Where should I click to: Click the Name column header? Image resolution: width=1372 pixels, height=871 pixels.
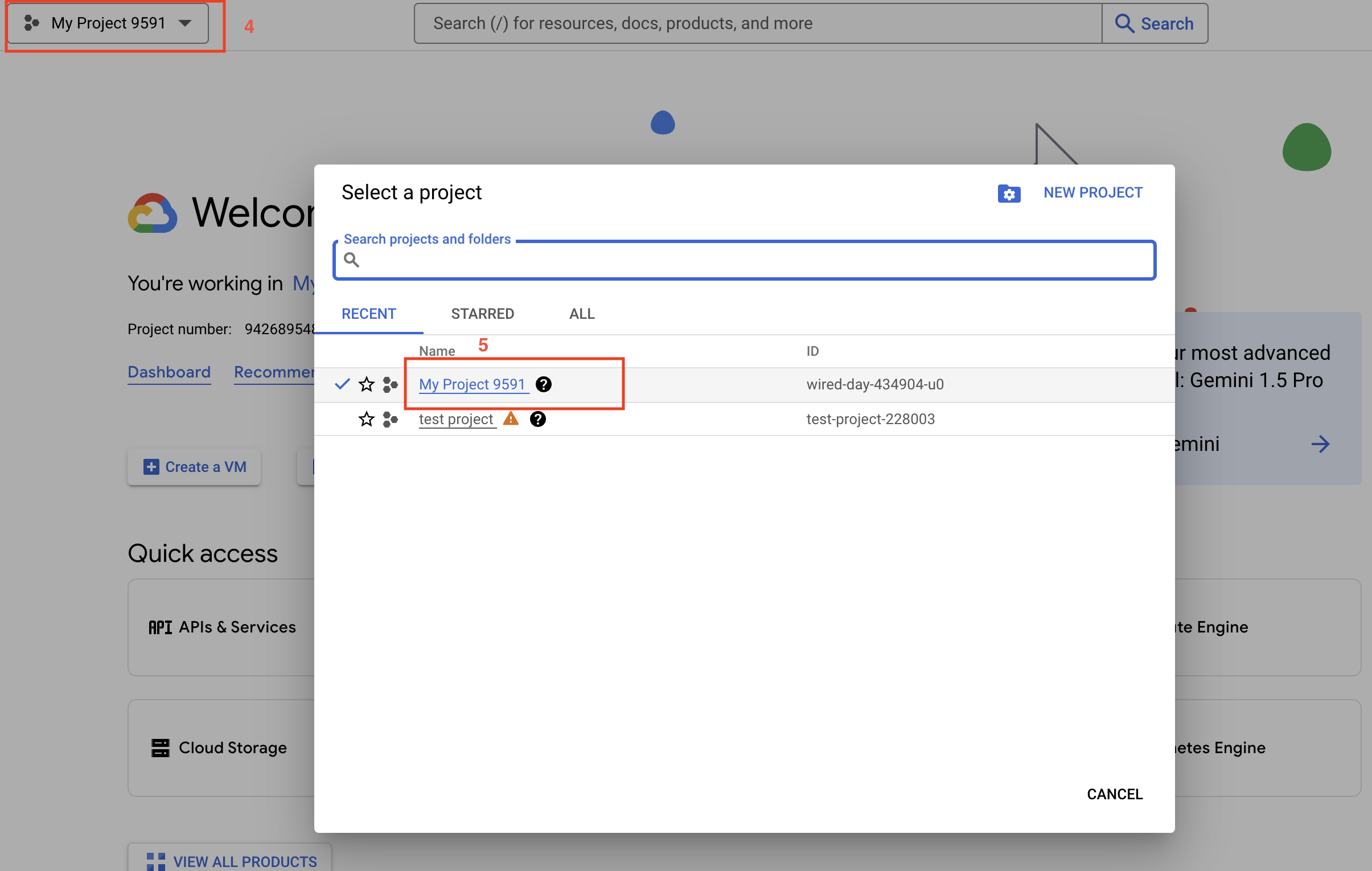click(437, 351)
